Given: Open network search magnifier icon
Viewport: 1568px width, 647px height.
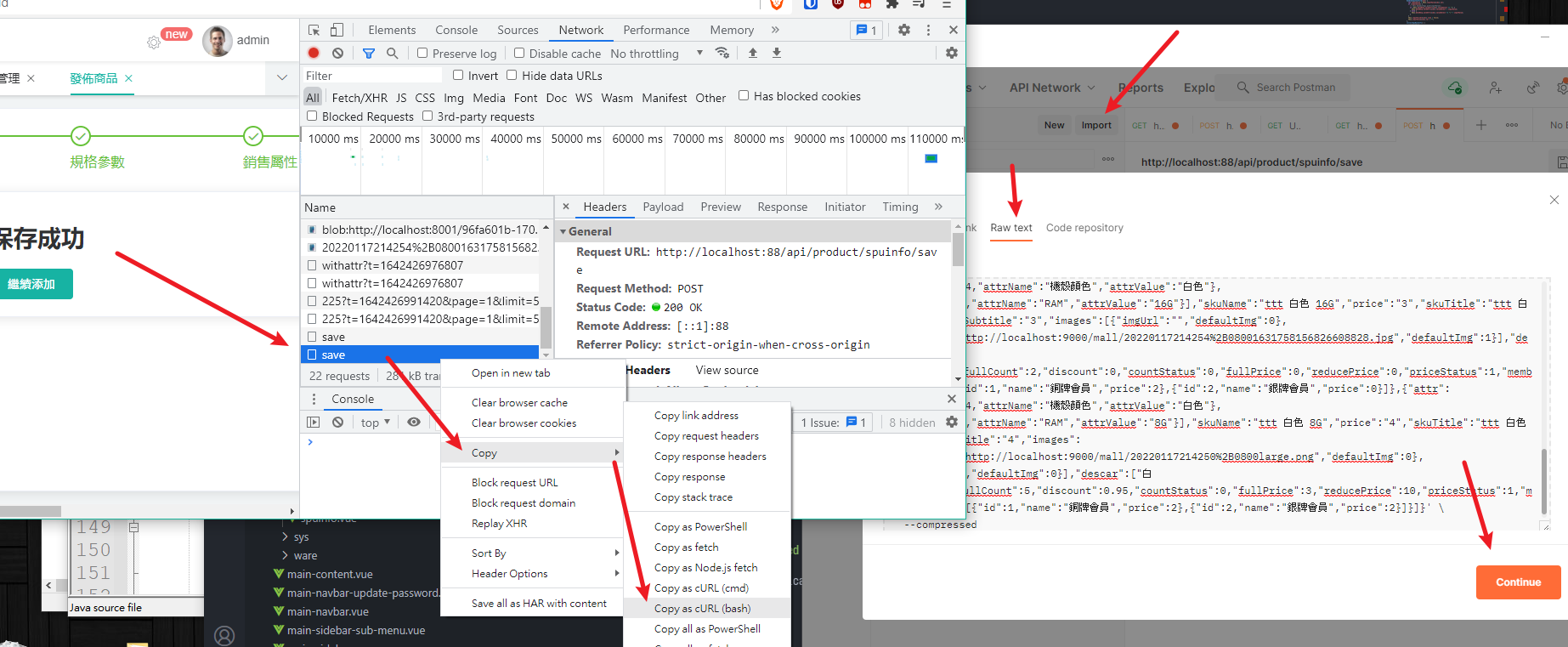Looking at the screenshot, I should 392,53.
